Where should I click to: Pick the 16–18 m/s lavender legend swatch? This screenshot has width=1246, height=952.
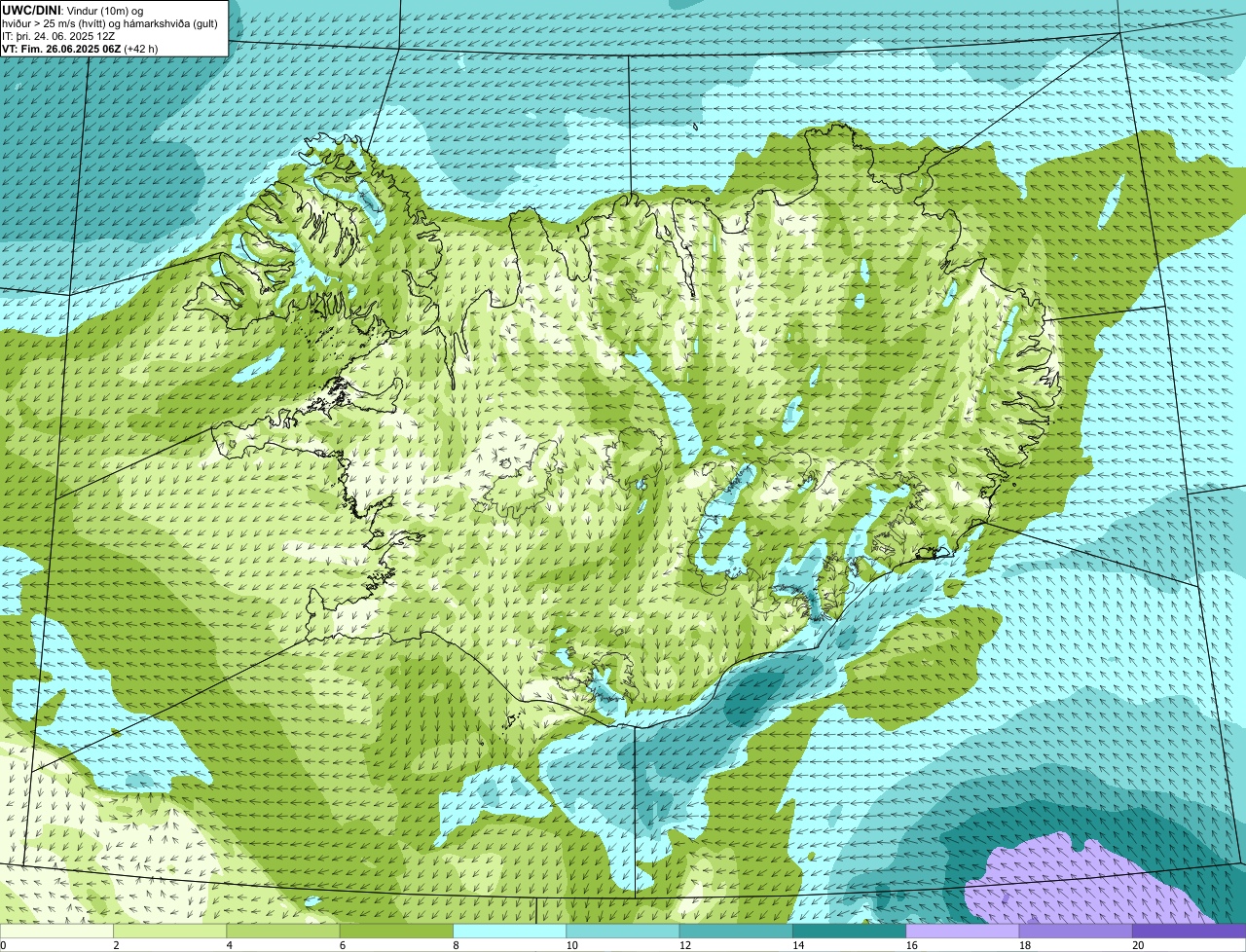(x=963, y=932)
